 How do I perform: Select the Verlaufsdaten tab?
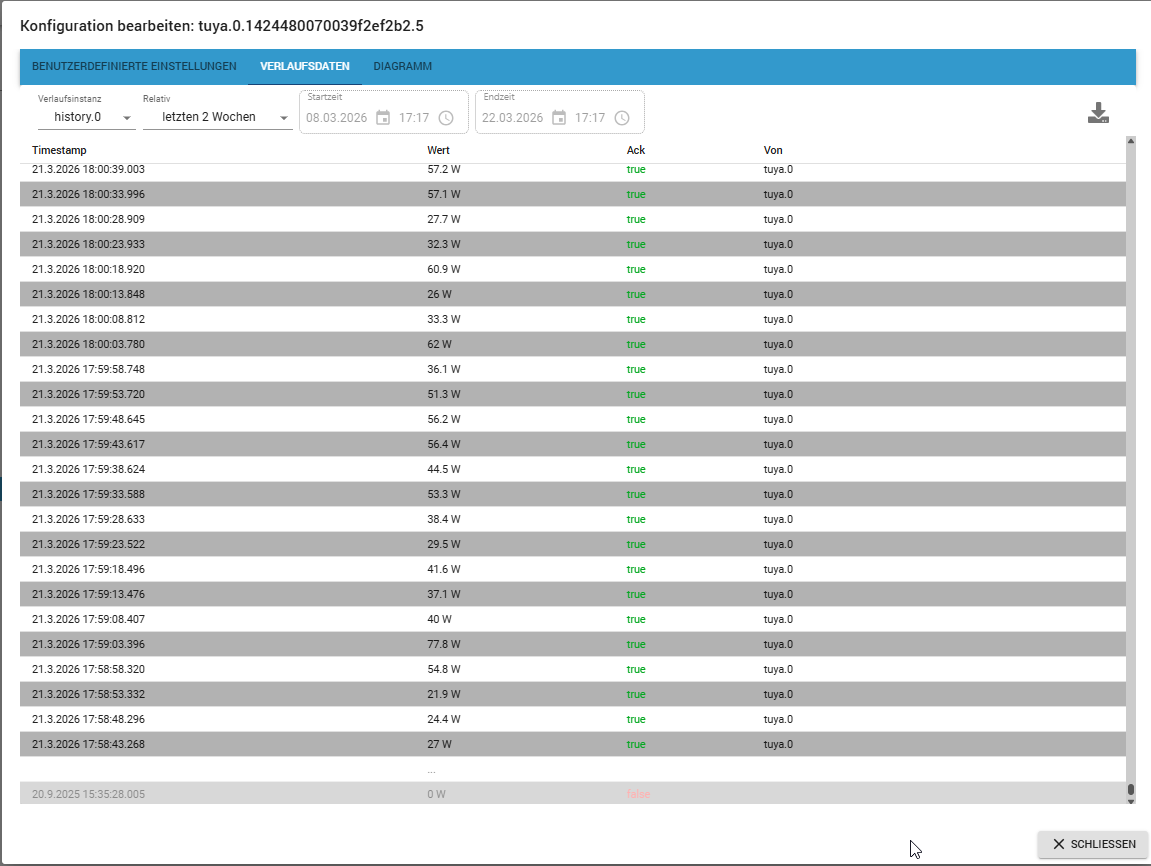[305, 66]
